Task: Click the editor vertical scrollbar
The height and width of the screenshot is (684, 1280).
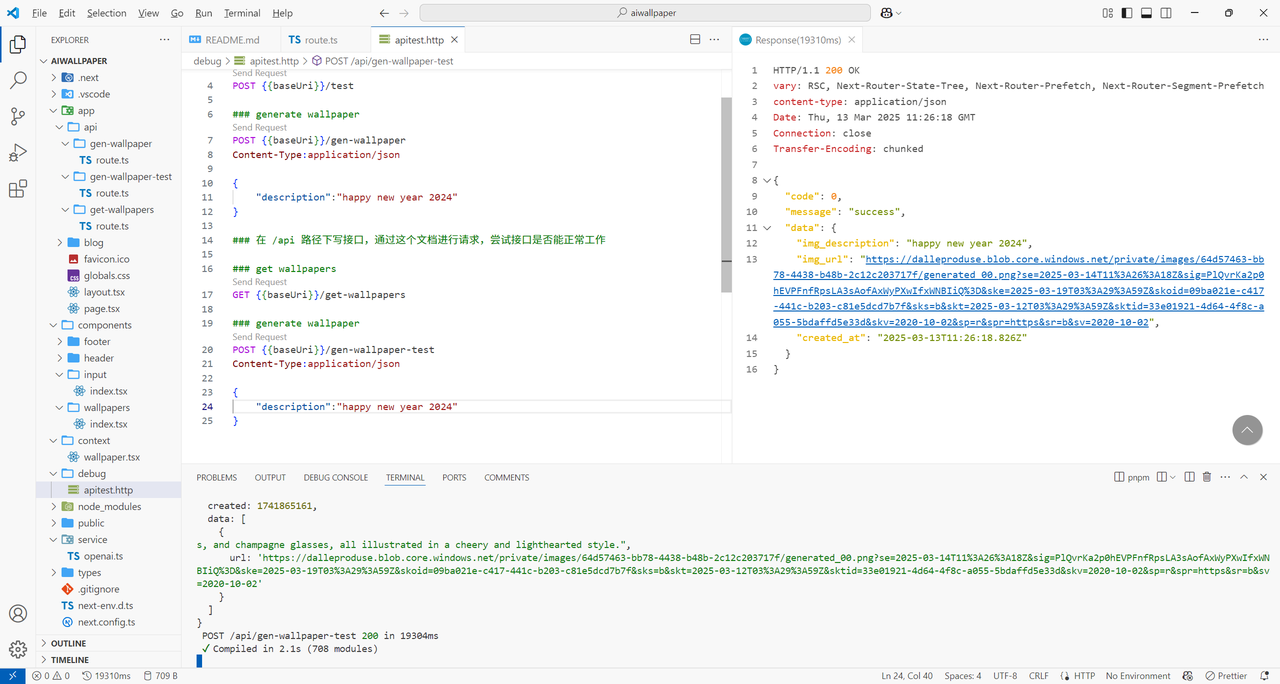Action: [726, 195]
